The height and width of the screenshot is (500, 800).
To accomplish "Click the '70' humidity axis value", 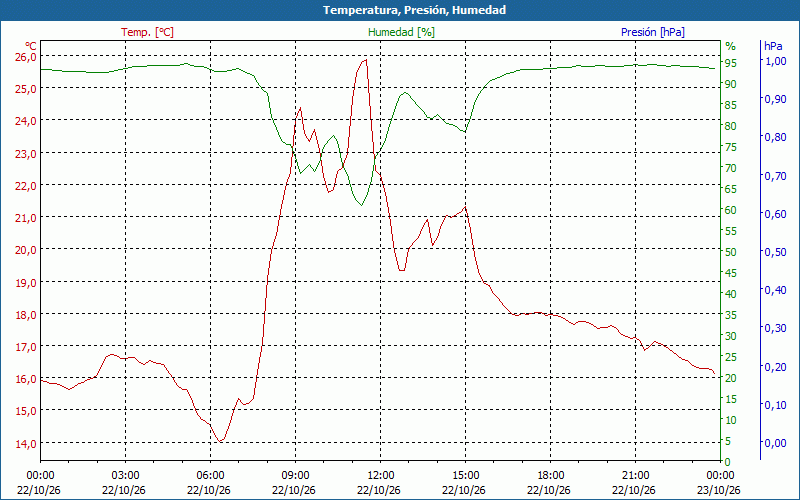I will coord(731,168).
